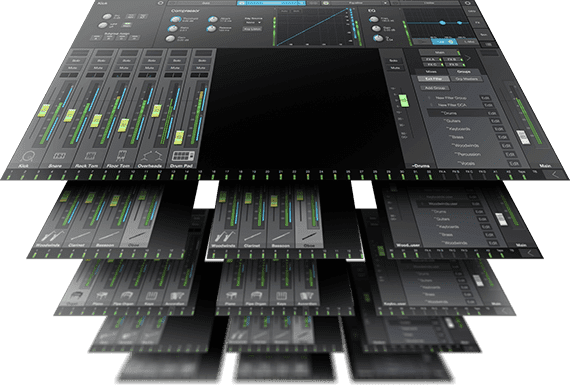Image resolution: width=570 pixels, height=385 pixels.
Task: Solo the Rack Tom channel
Action: [x=127, y=60]
